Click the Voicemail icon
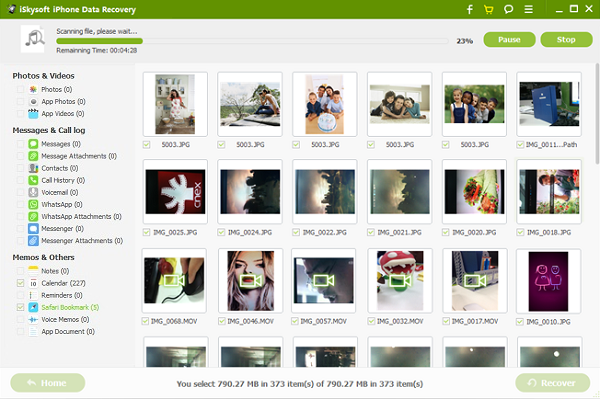Screen dimensions: 600x399 pos(33,192)
